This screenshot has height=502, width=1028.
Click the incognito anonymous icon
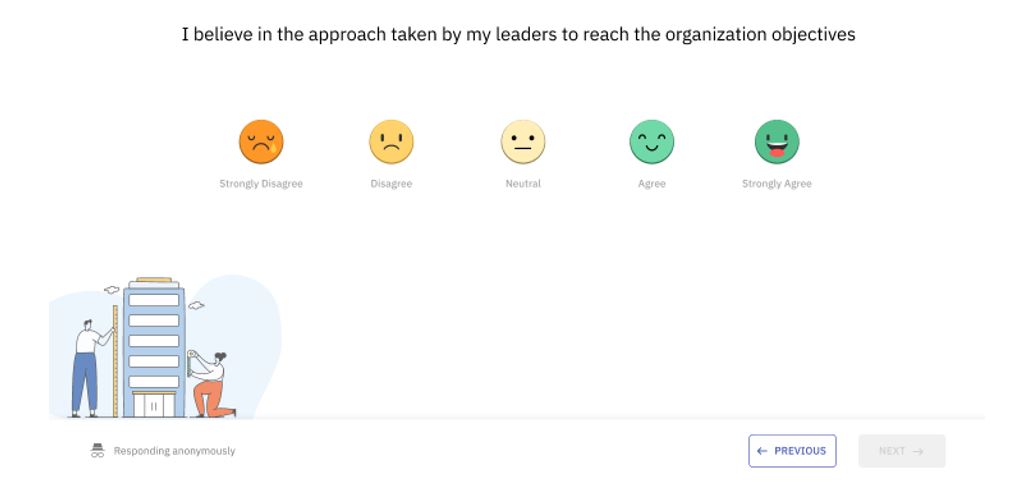coord(98,451)
